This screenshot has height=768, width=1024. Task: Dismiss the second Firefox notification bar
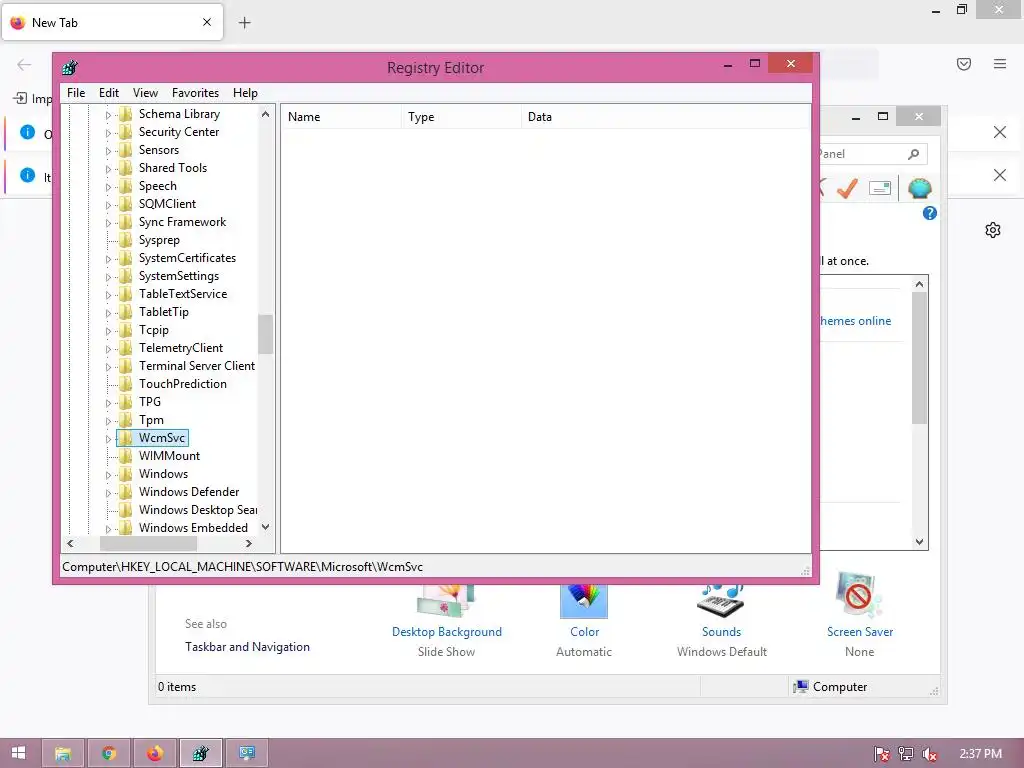(x=999, y=175)
